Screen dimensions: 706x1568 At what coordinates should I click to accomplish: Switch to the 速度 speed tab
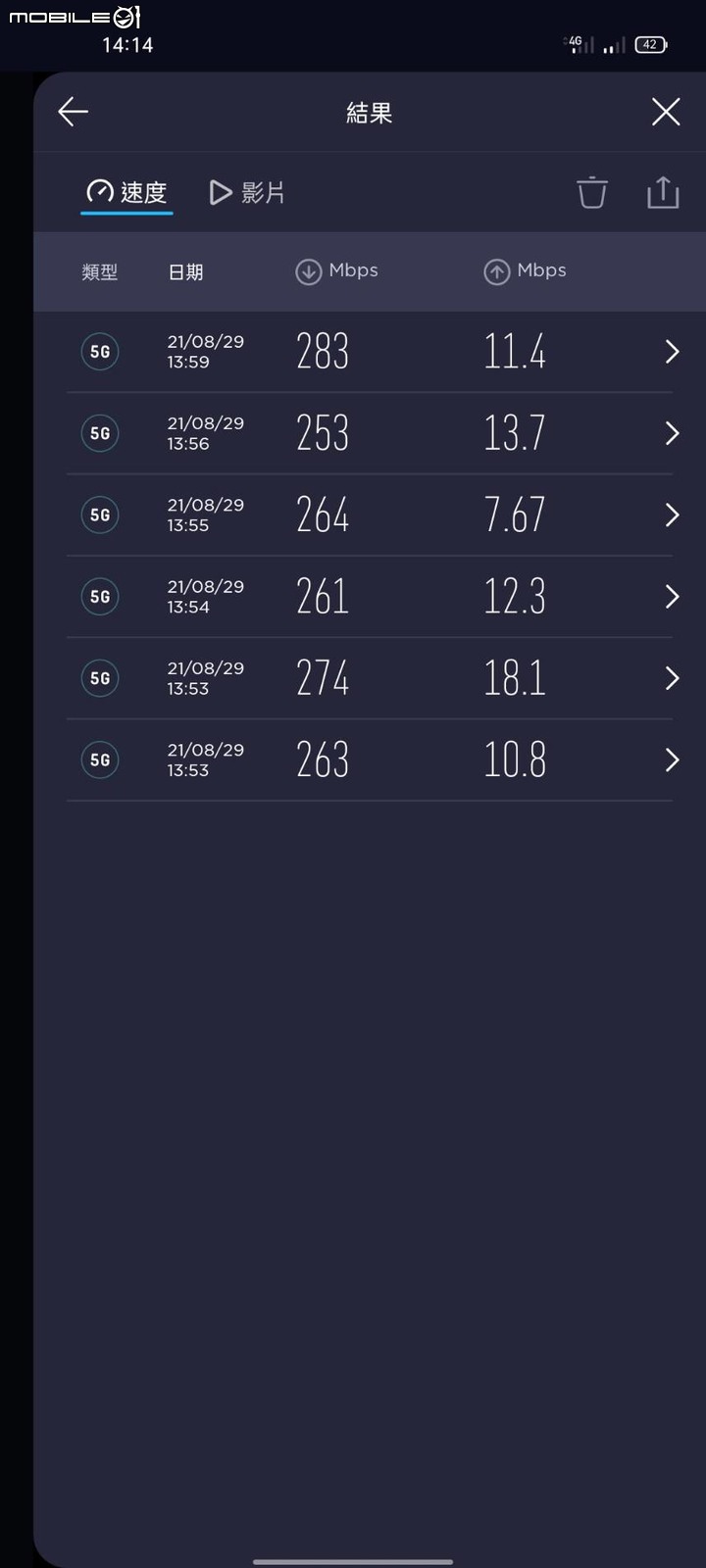point(126,192)
